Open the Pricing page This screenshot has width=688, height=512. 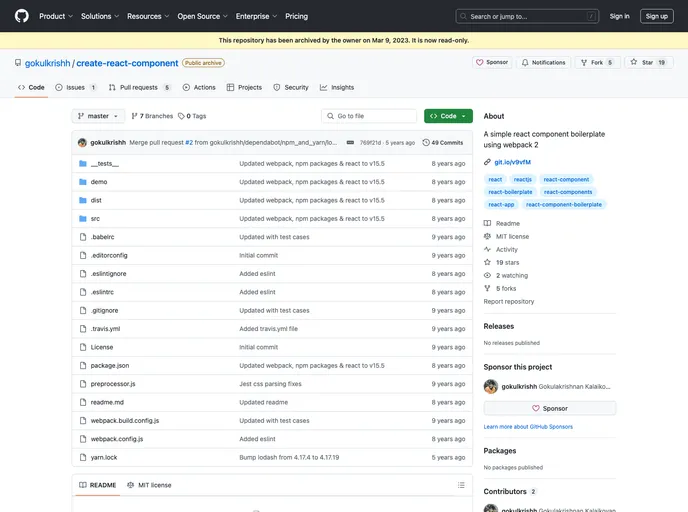click(297, 16)
